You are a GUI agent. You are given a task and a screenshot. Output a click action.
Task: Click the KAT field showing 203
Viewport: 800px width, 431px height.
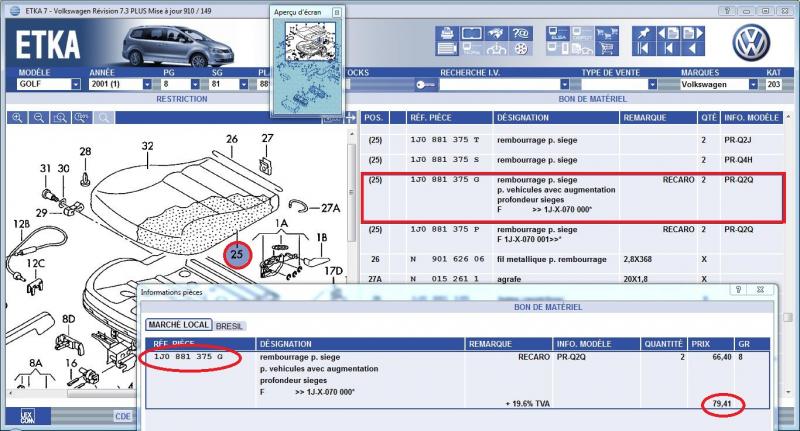773,84
